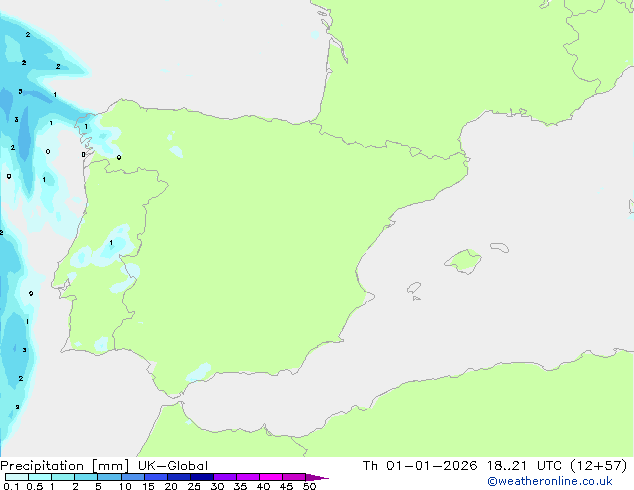Click the "(12+57)" forecast run text

click(598, 466)
